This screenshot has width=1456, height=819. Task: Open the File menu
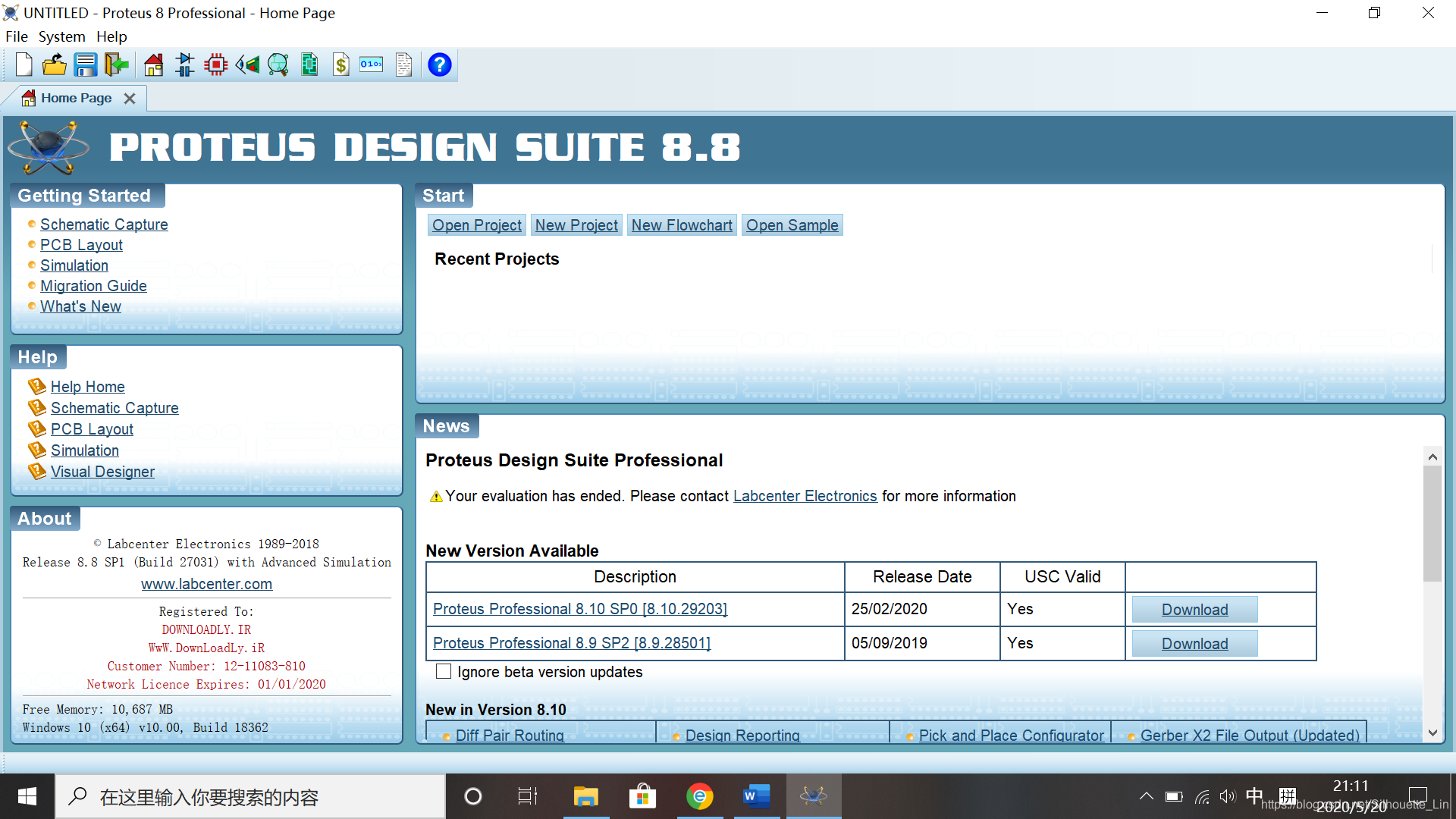coord(16,36)
